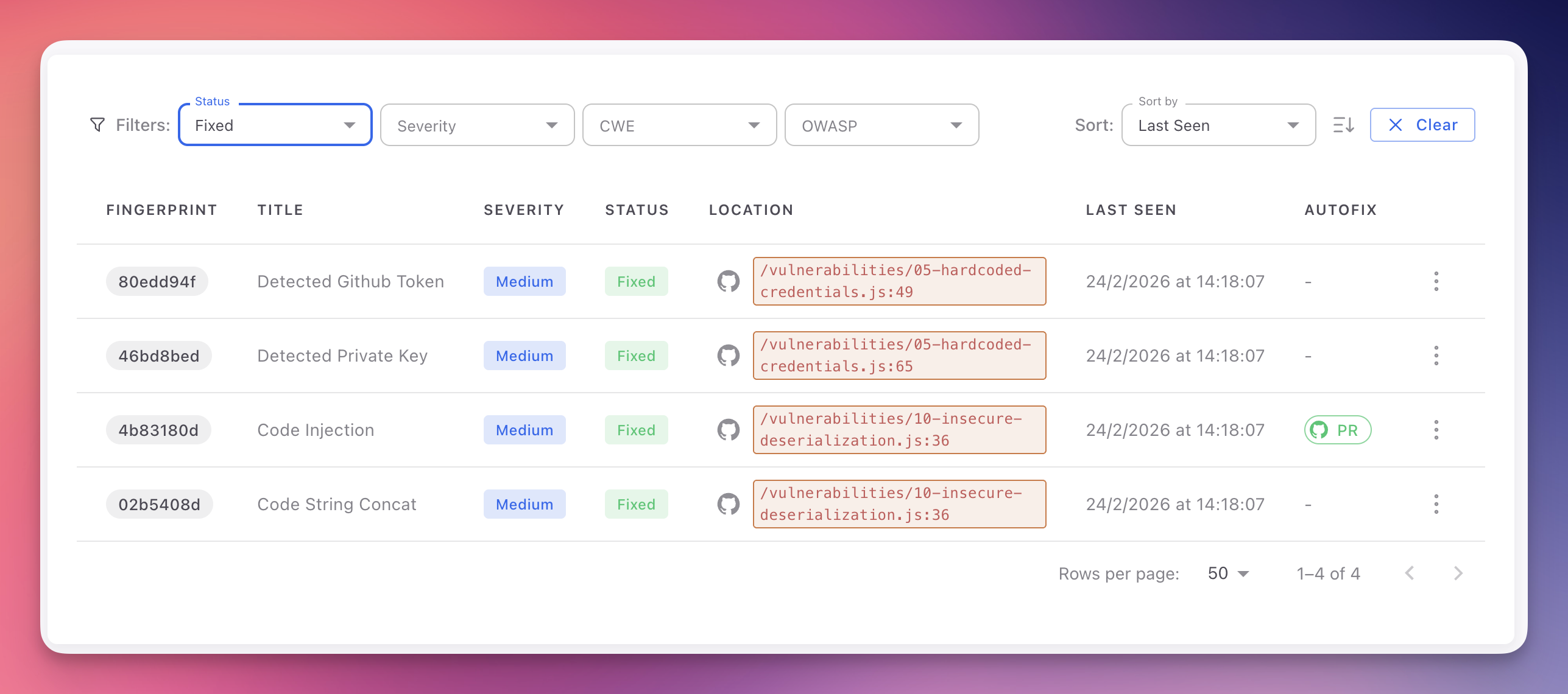
Task: Open the three-dot menu for Code Injection
Action: (1436, 430)
